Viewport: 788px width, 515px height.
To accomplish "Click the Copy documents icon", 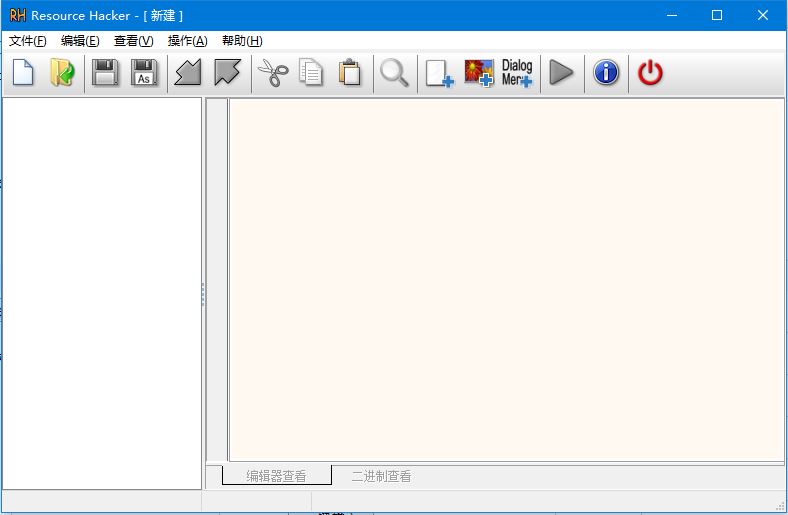I will click(x=311, y=73).
